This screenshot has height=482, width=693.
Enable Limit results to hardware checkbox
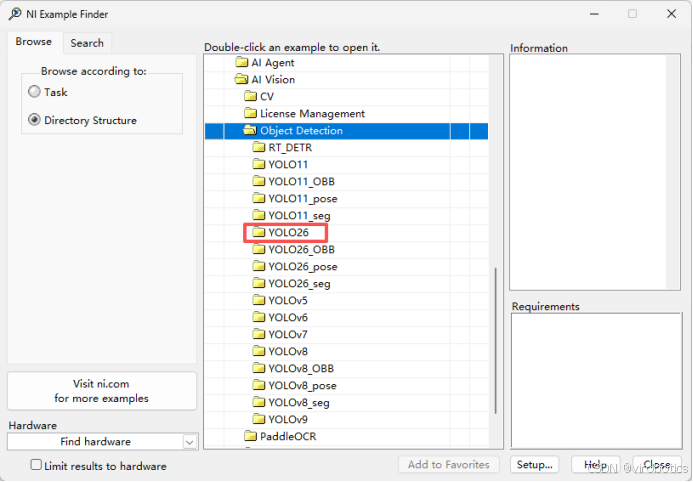click(36, 465)
